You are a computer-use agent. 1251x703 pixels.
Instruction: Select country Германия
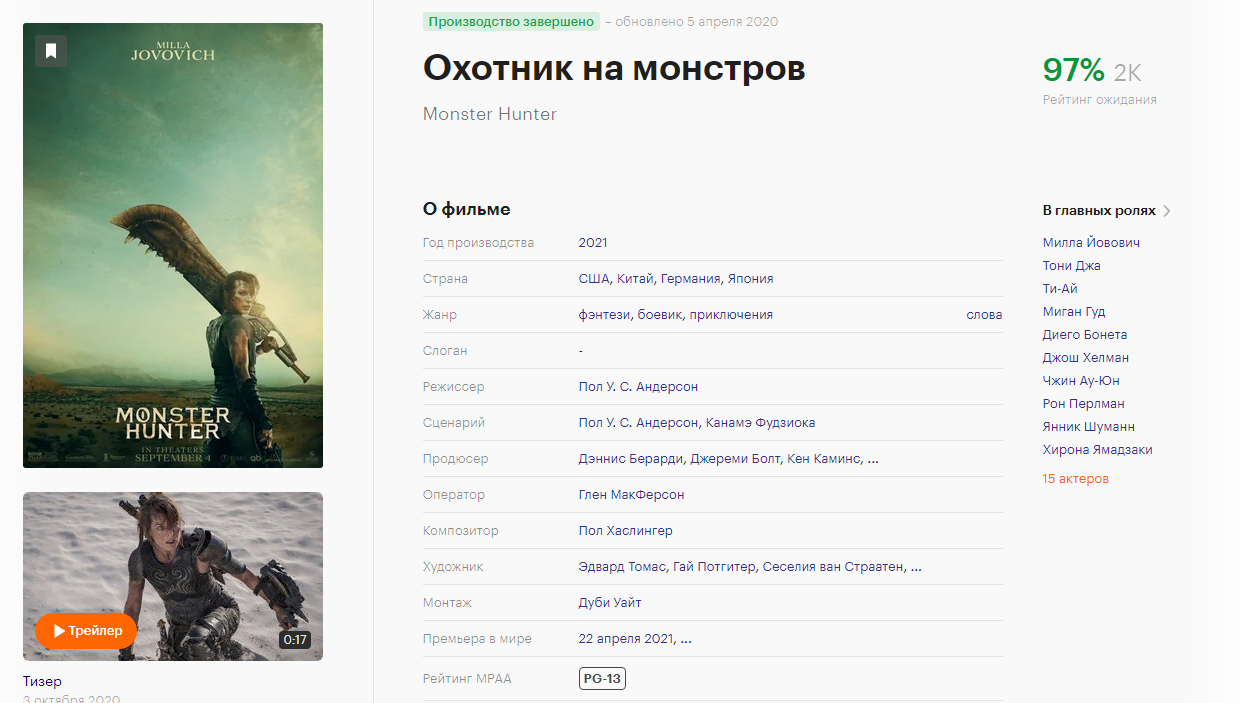(x=689, y=279)
